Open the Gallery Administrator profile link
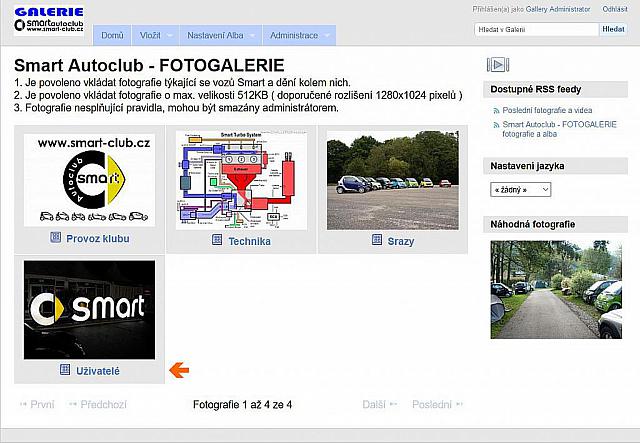The width and height of the screenshot is (640, 443). pos(558,9)
